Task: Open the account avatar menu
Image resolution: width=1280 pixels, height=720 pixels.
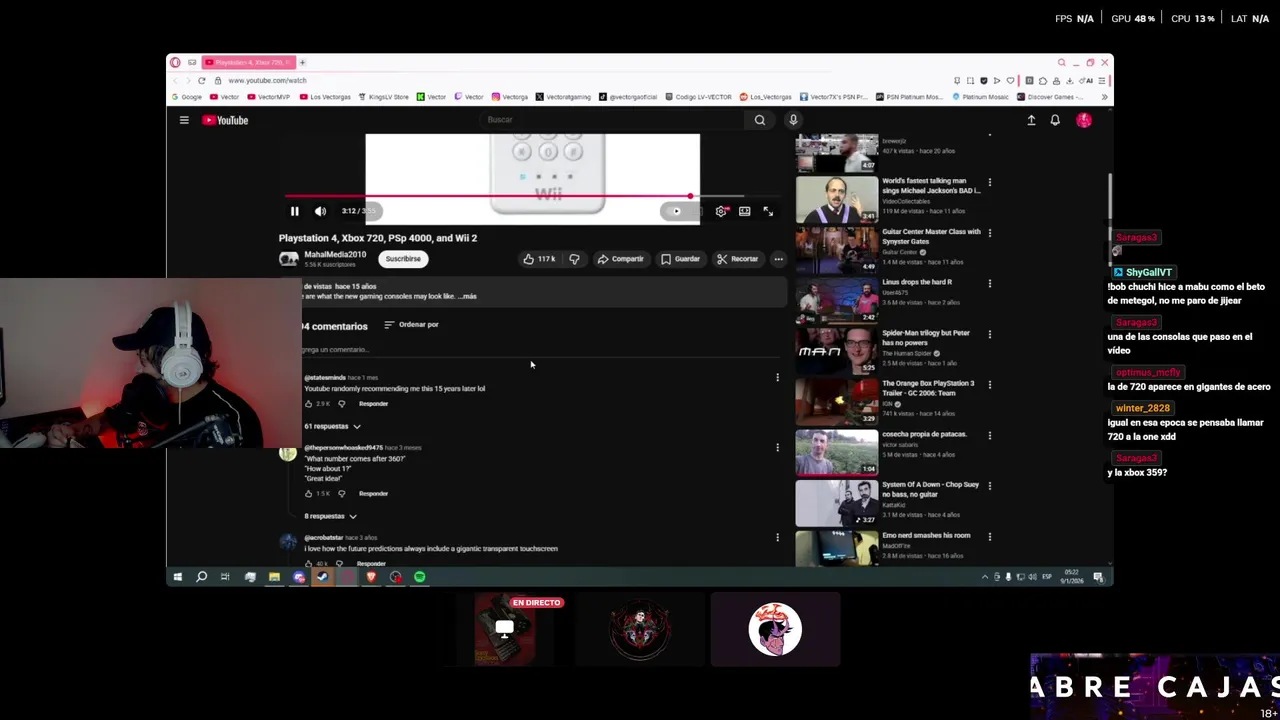Action: click(x=1084, y=120)
